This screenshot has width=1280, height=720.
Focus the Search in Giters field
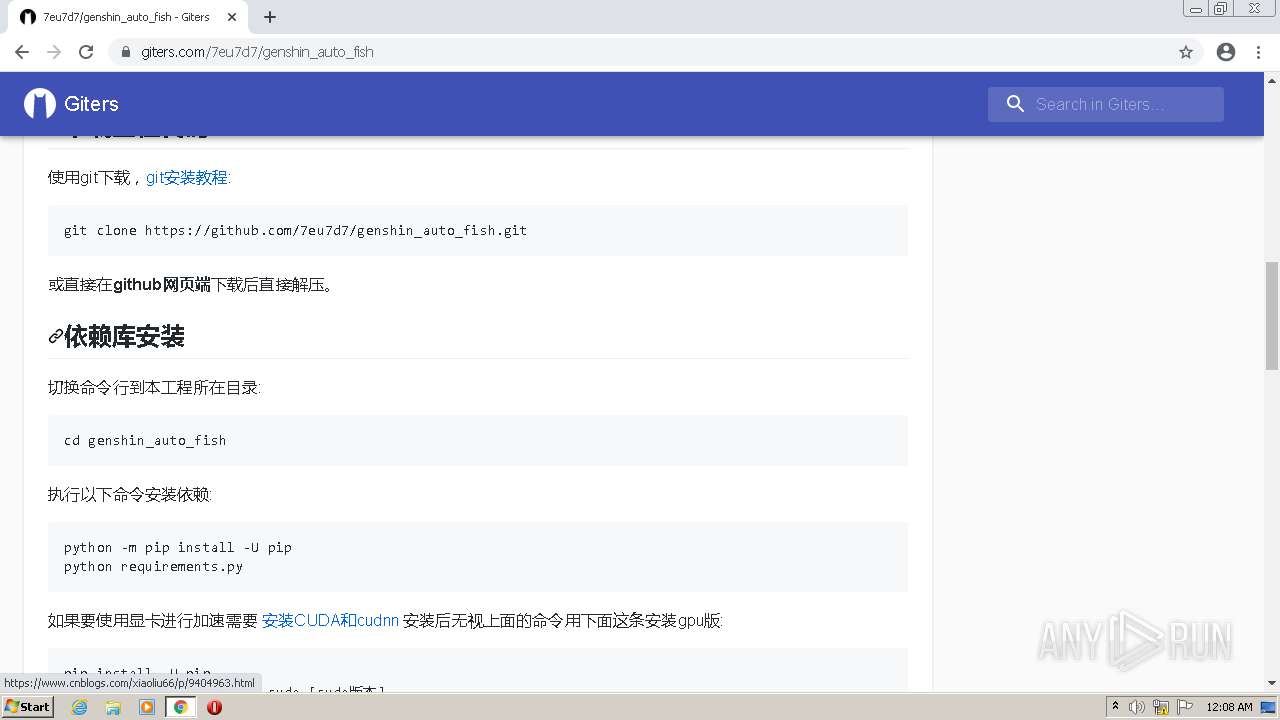(x=1106, y=104)
